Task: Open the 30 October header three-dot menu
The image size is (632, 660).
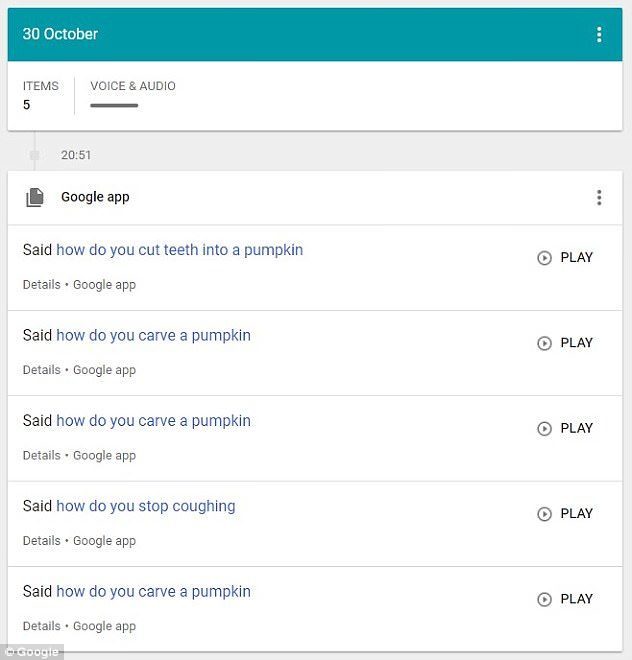Action: click(599, 35)
